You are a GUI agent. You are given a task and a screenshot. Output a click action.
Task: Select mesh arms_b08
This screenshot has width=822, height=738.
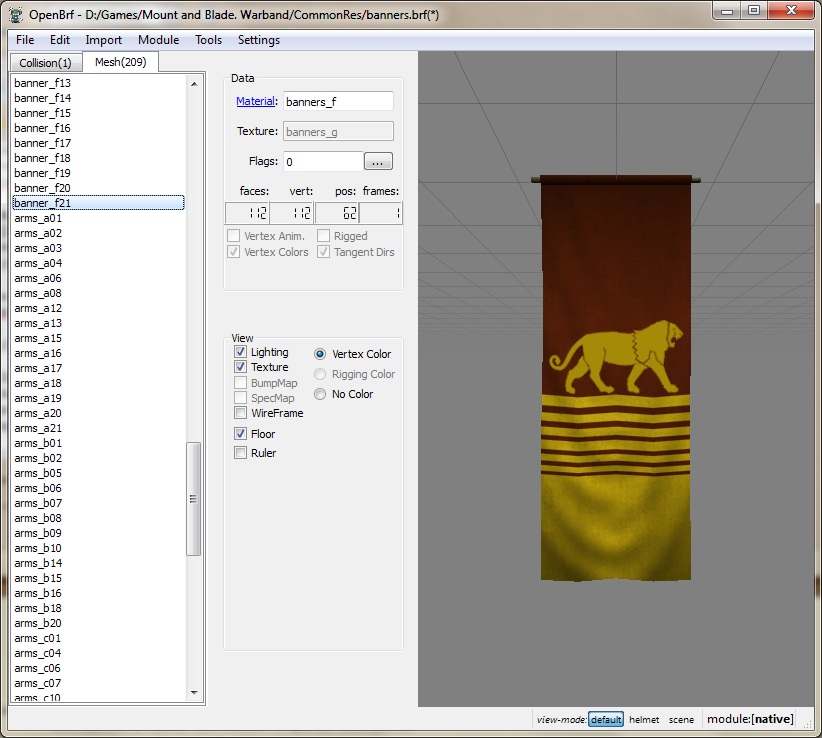99,518
